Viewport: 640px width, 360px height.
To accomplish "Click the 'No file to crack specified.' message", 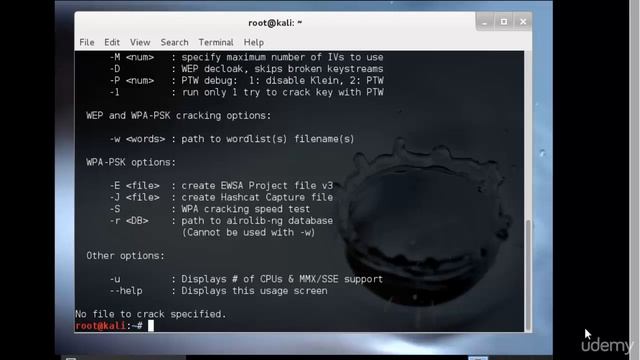I will (151, 314).
